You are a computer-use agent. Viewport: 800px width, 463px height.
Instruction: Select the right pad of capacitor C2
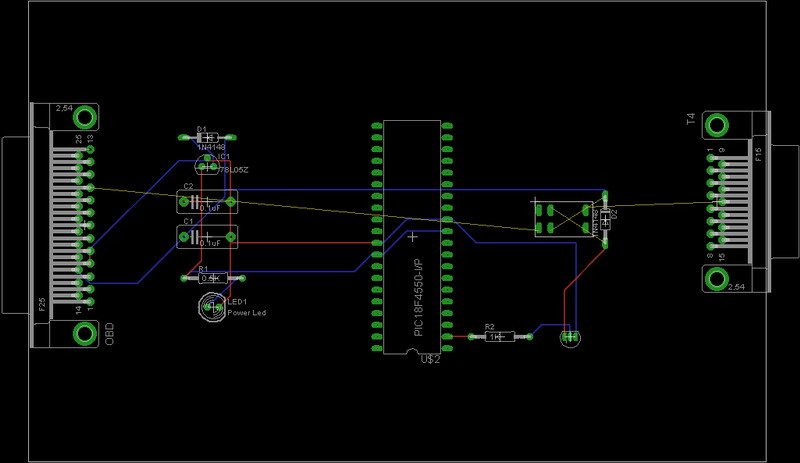(231, 202)
